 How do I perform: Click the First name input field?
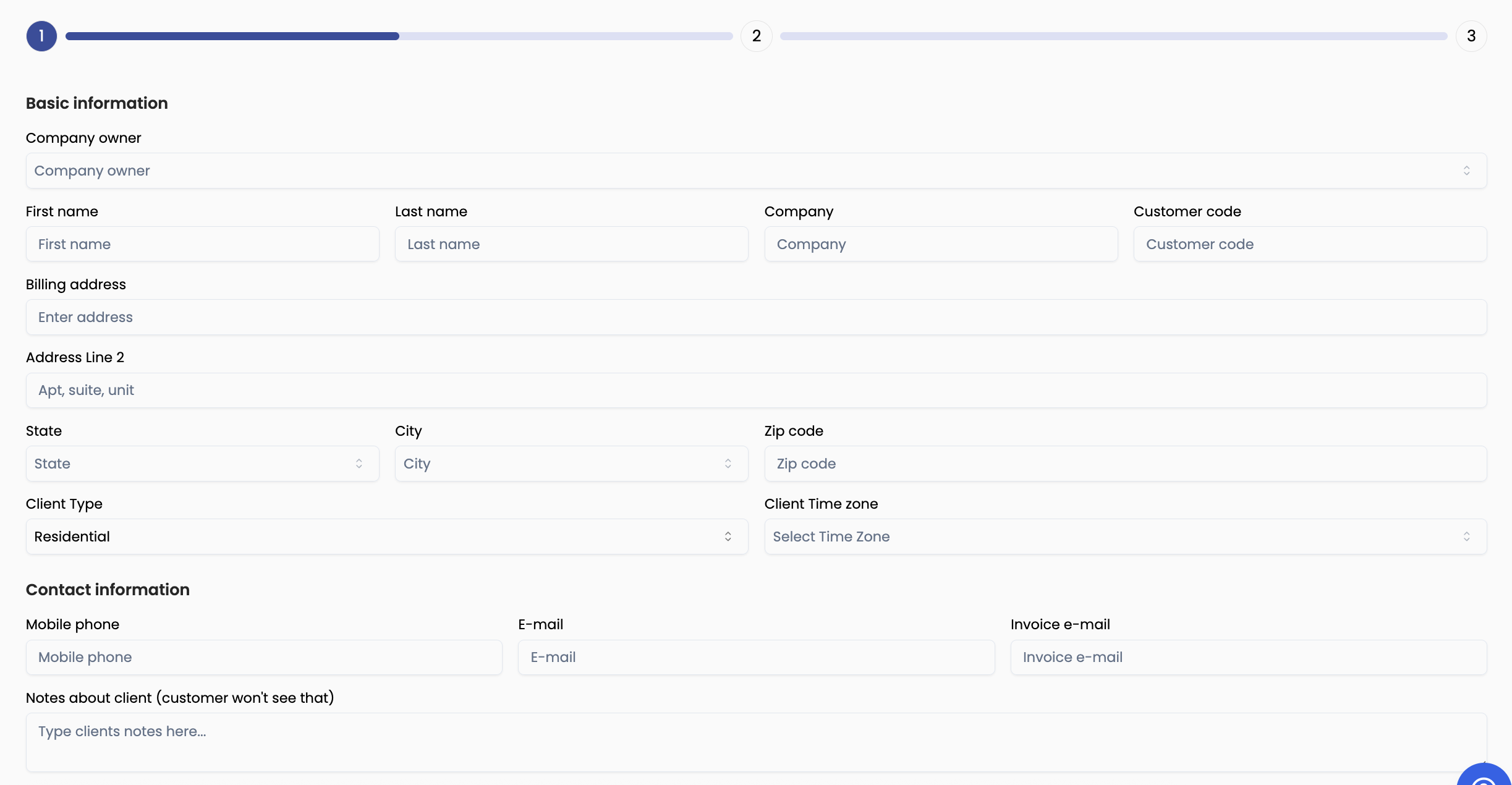click(x=202, y=244)
